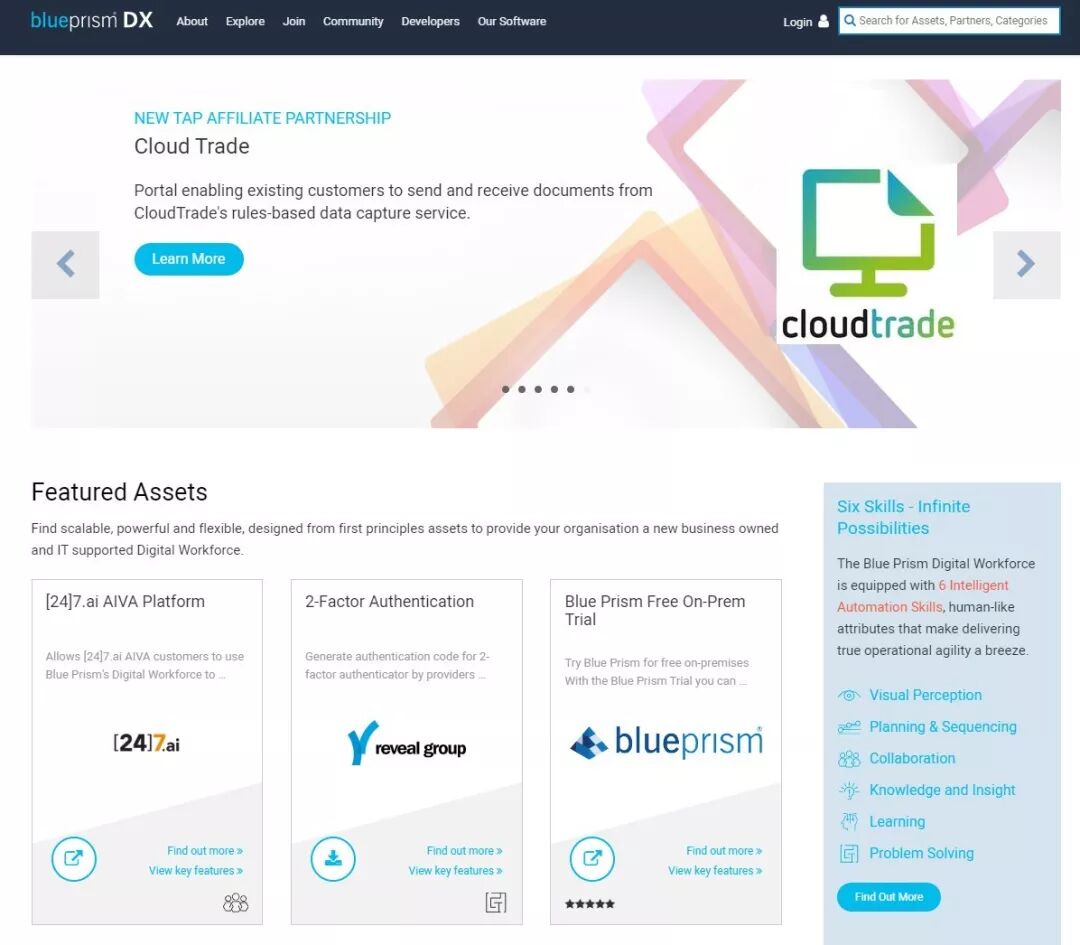Screen dimensions: 1080x945
Task: Open the Developers menu
Action: click(x=430, y=21)
